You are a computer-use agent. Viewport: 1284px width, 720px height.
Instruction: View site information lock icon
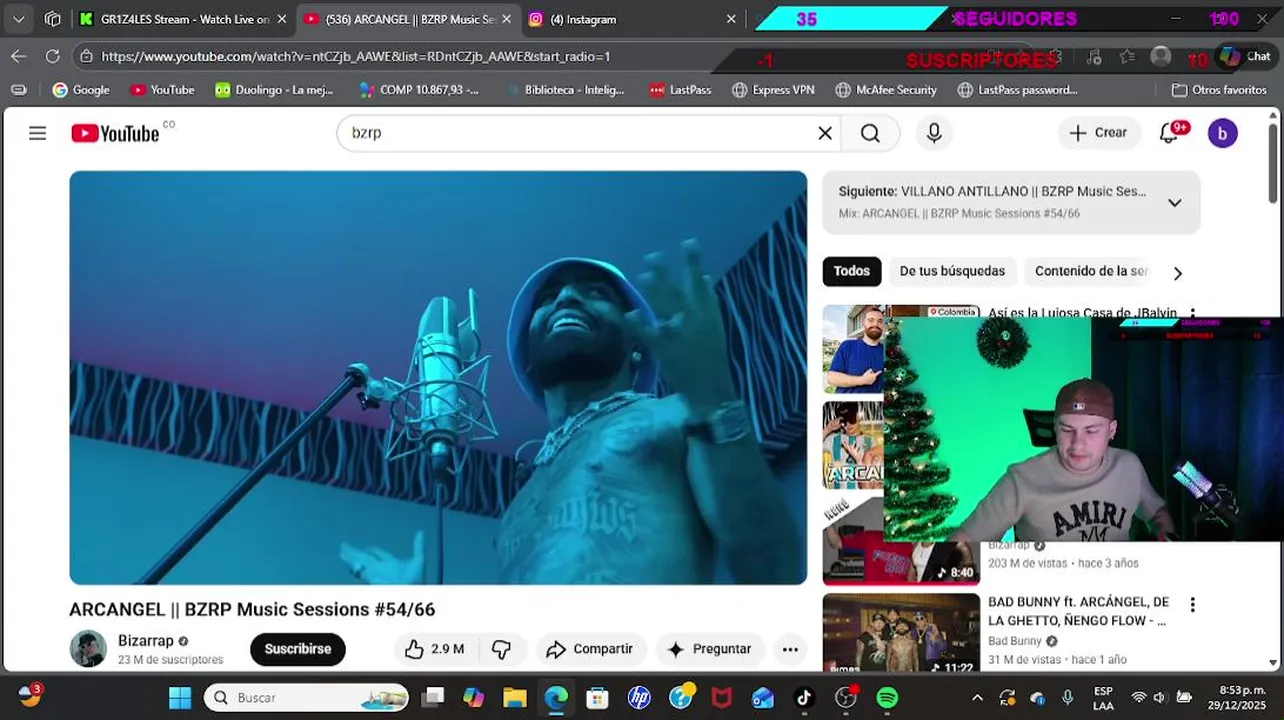[x=86, y=56]
